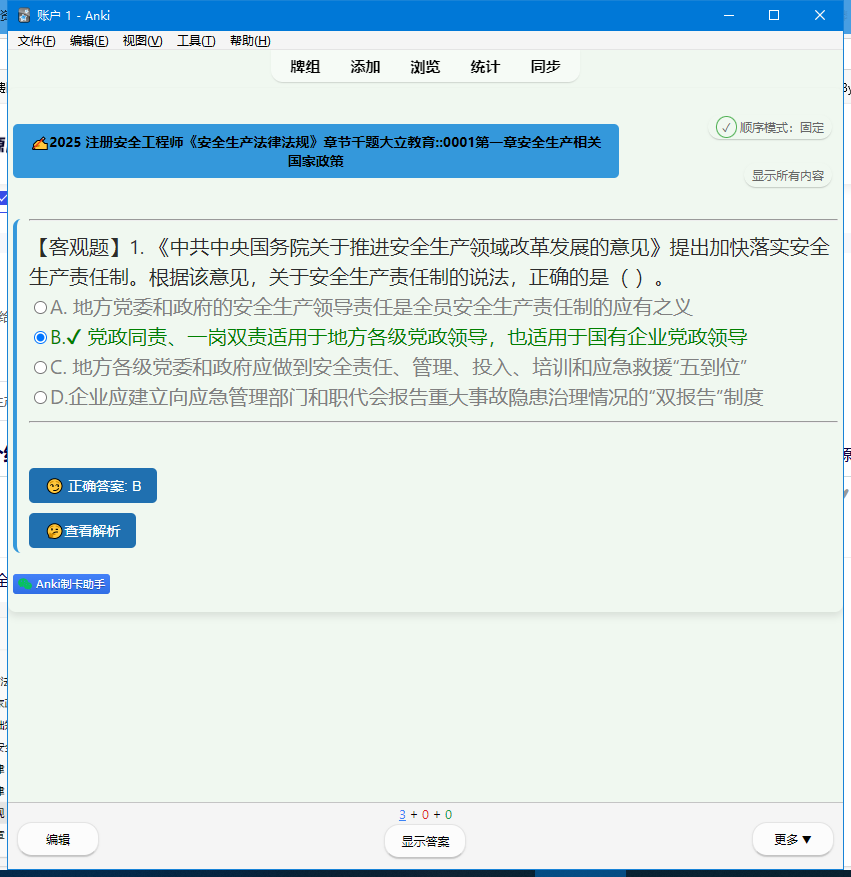The image size is (851, 877).
Task: Select radio option A 地方党委和政府
Action: click(40, 307)
